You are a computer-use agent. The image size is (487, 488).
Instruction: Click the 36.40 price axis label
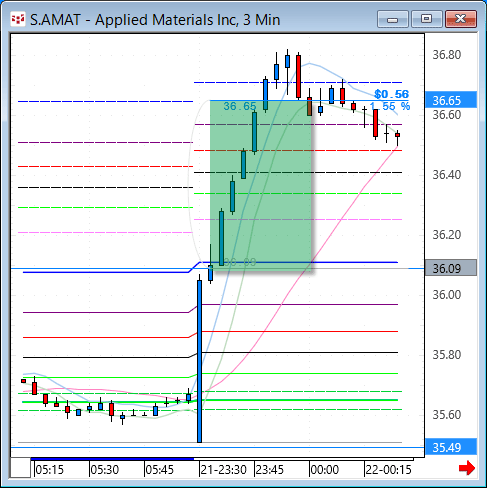(447, 175)
